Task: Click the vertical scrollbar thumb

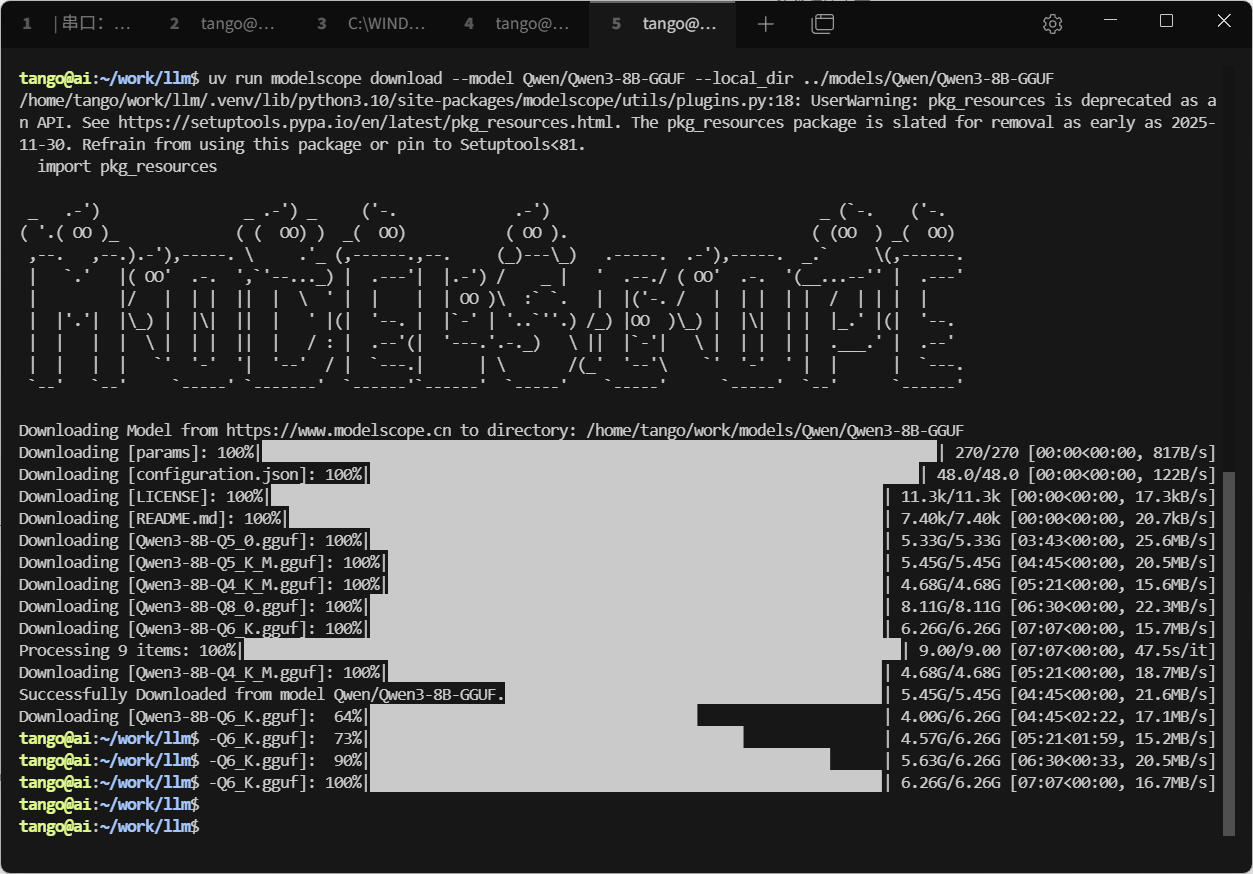Action: pos(1229,650)
